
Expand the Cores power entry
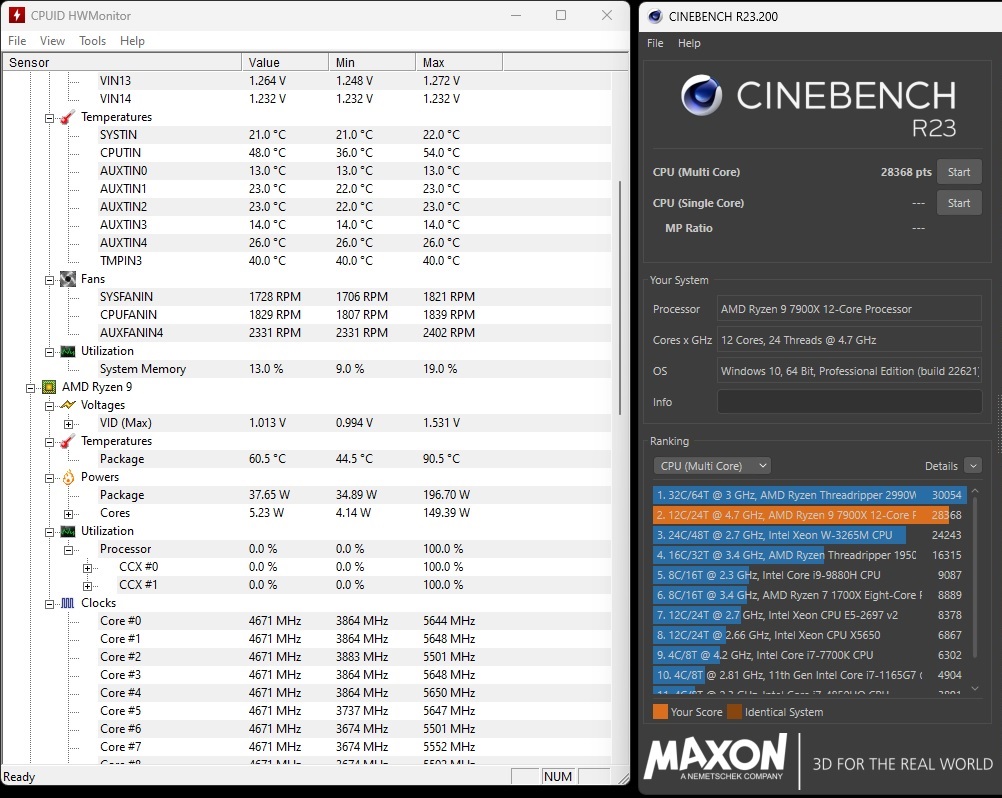click(x=68, y=514)
